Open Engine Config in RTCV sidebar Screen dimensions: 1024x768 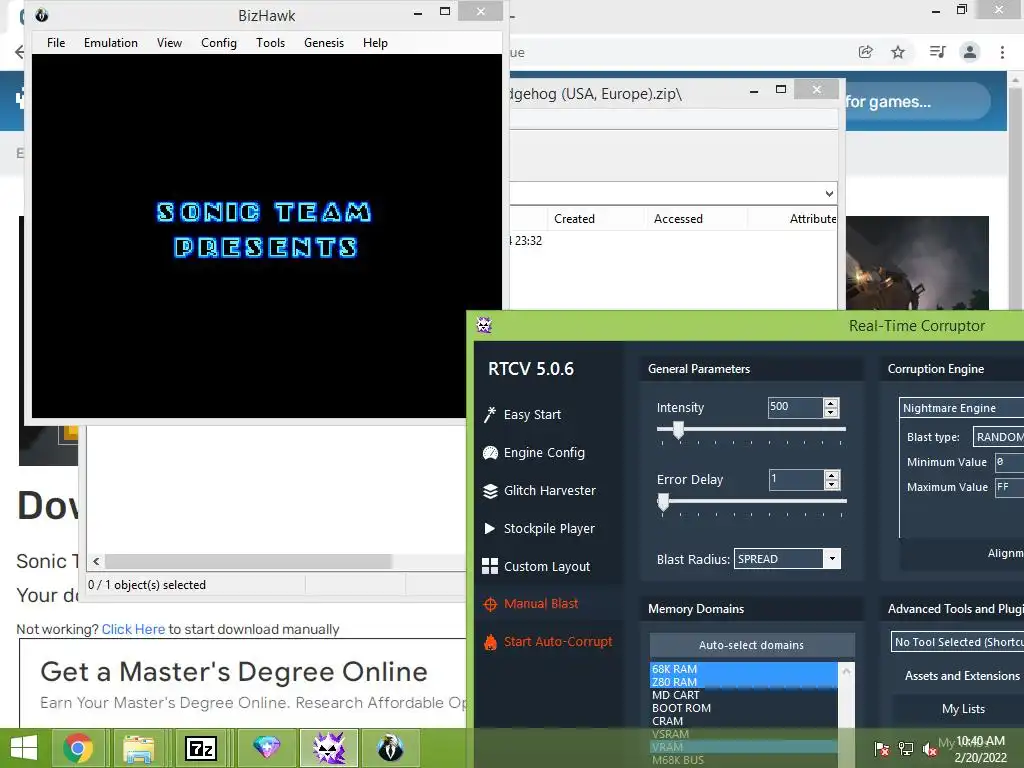point(534,453)
